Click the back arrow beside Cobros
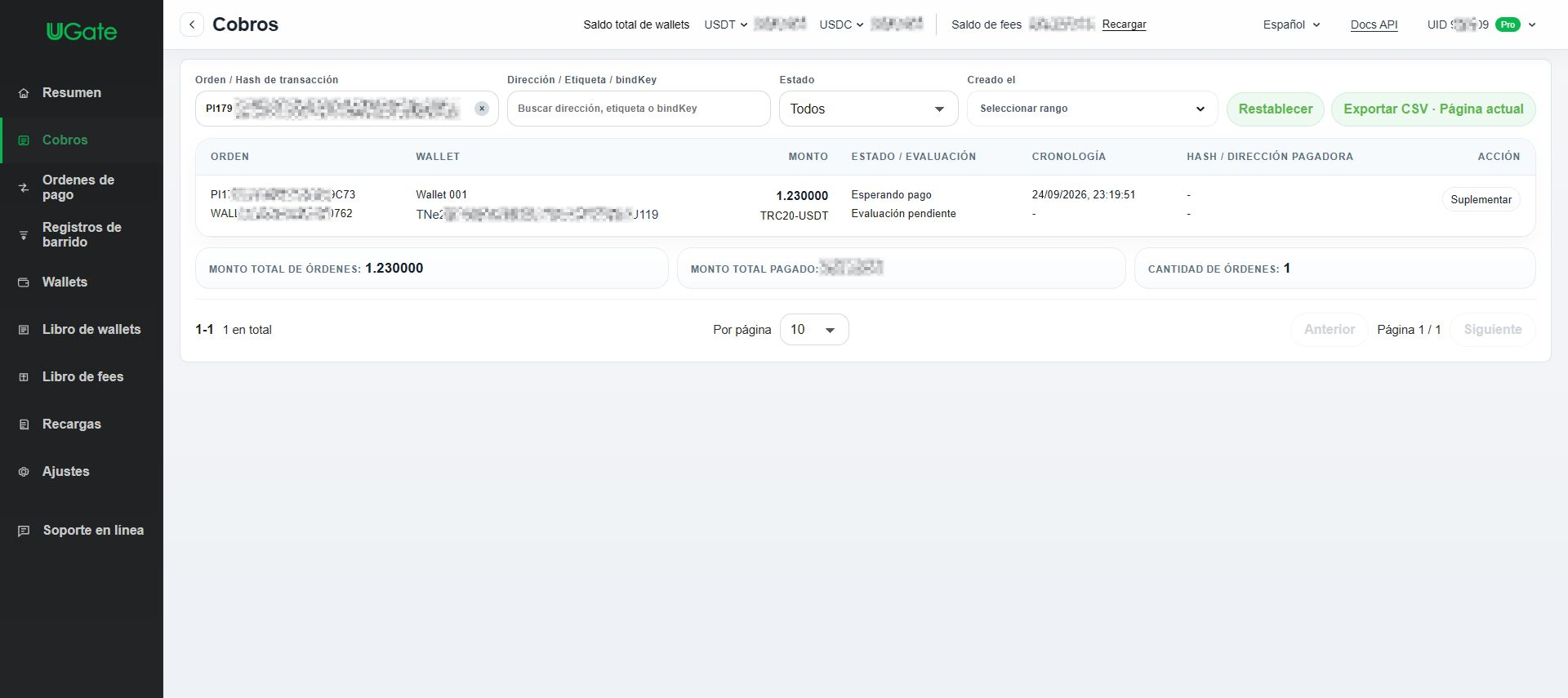 tap(192, 24)
